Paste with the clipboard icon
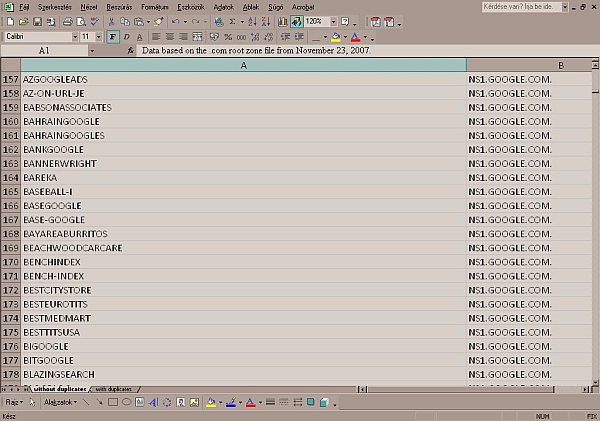Image resolution: width=600 pixels, height=421 pixels. pyautogui.click(x=139, y=22)
